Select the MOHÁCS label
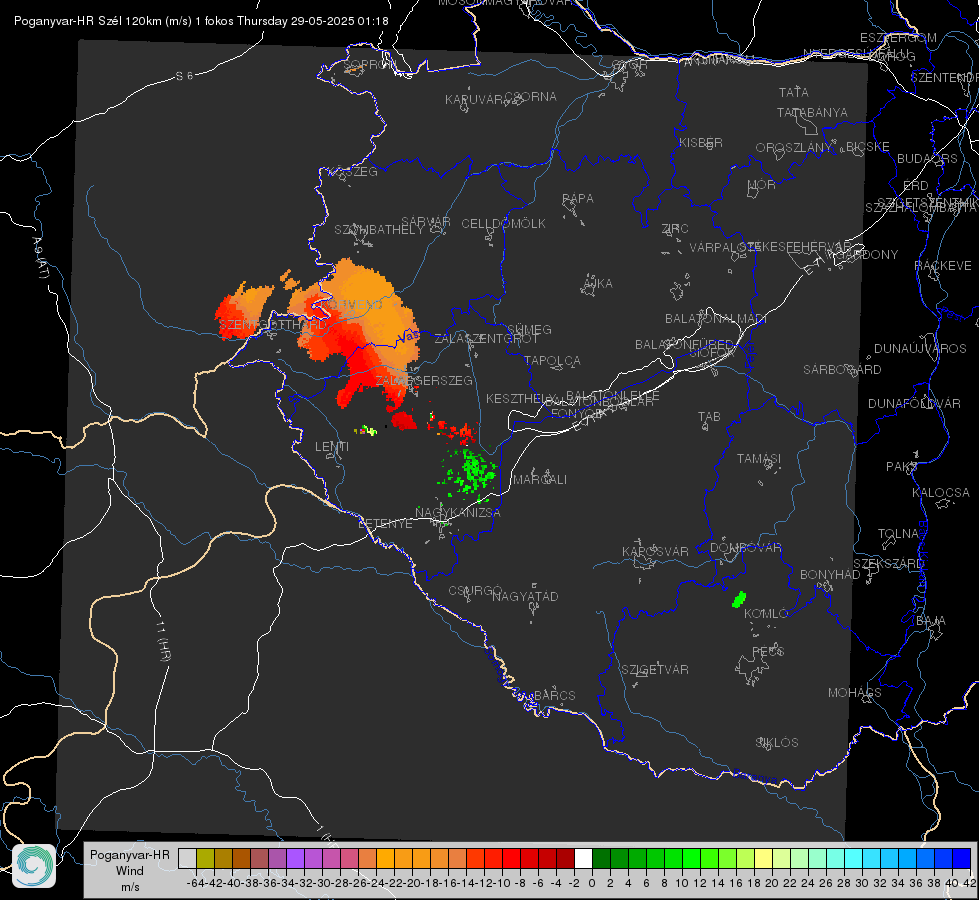 [854, 693]
